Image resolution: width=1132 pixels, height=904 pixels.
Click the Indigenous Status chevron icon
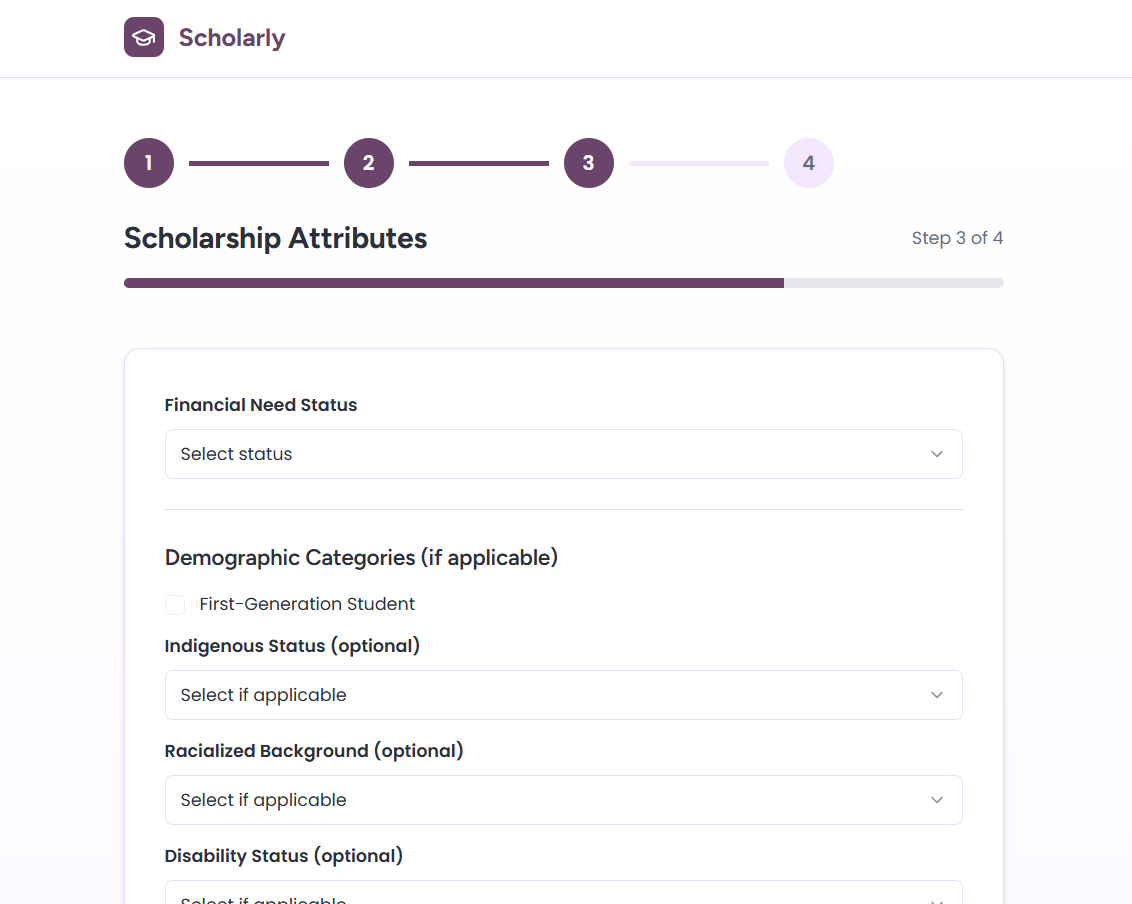point(937,695)
